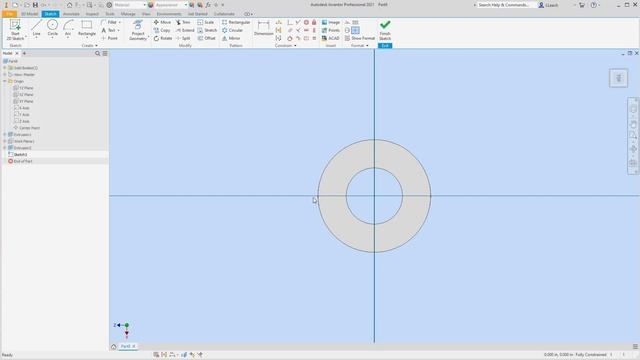Click the save icon in quick access toolbar
This screenshot has width=640, height=360.
point(35,5)
